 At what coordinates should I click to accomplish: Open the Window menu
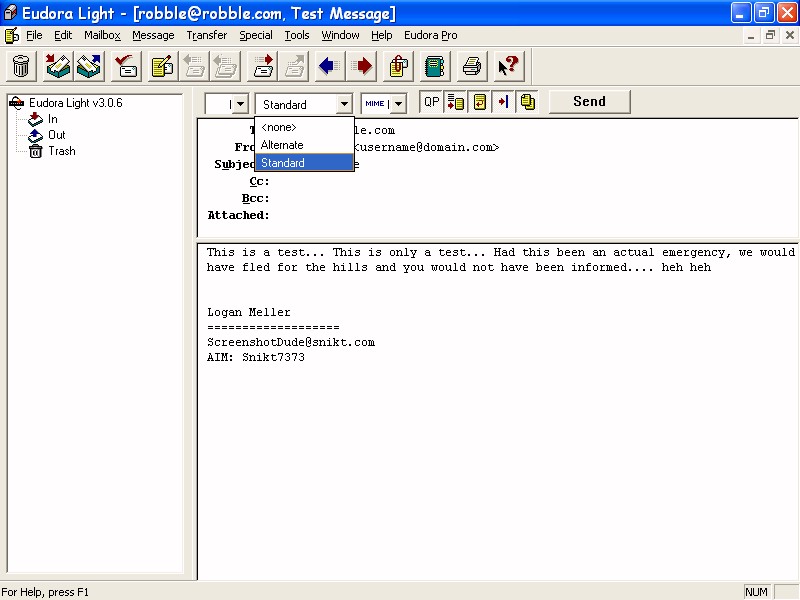(x=340, y=35)
